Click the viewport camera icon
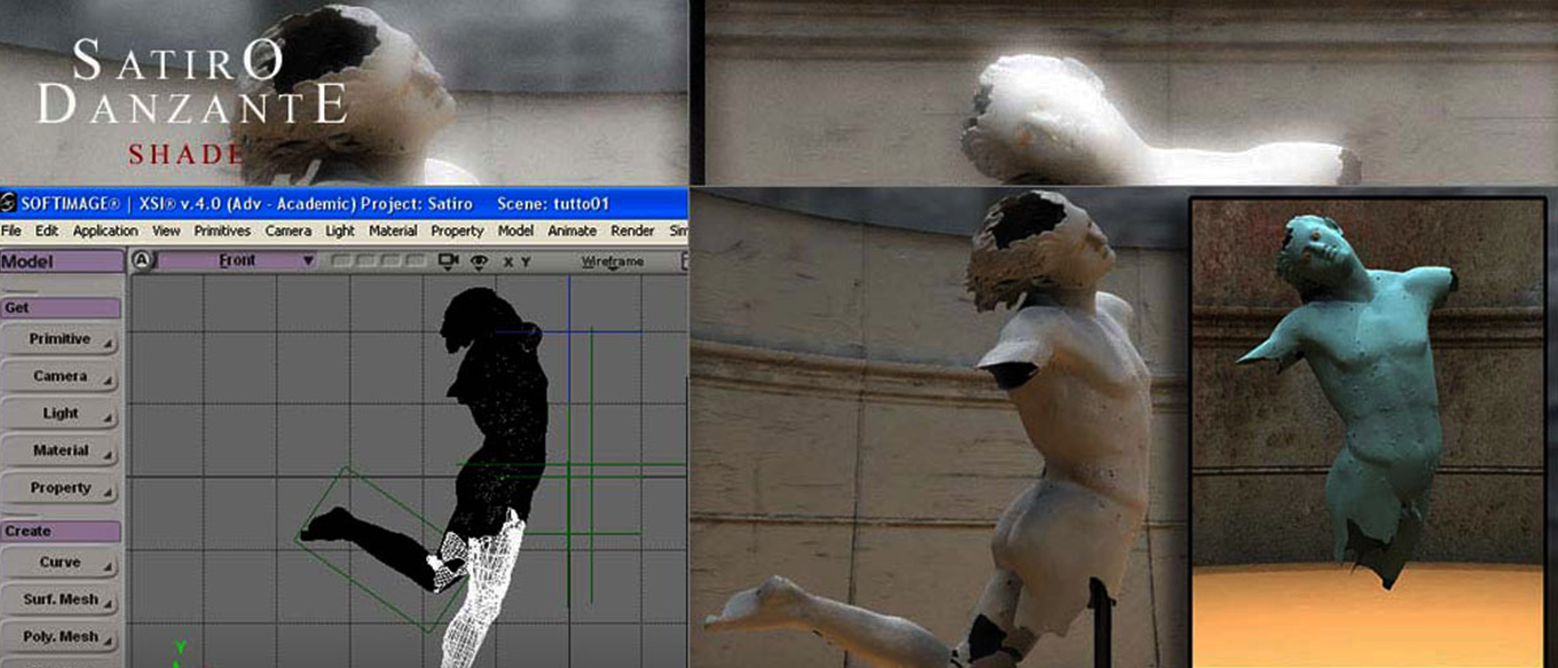This screenshot has height=668, width=1558. tap(449, 261)
